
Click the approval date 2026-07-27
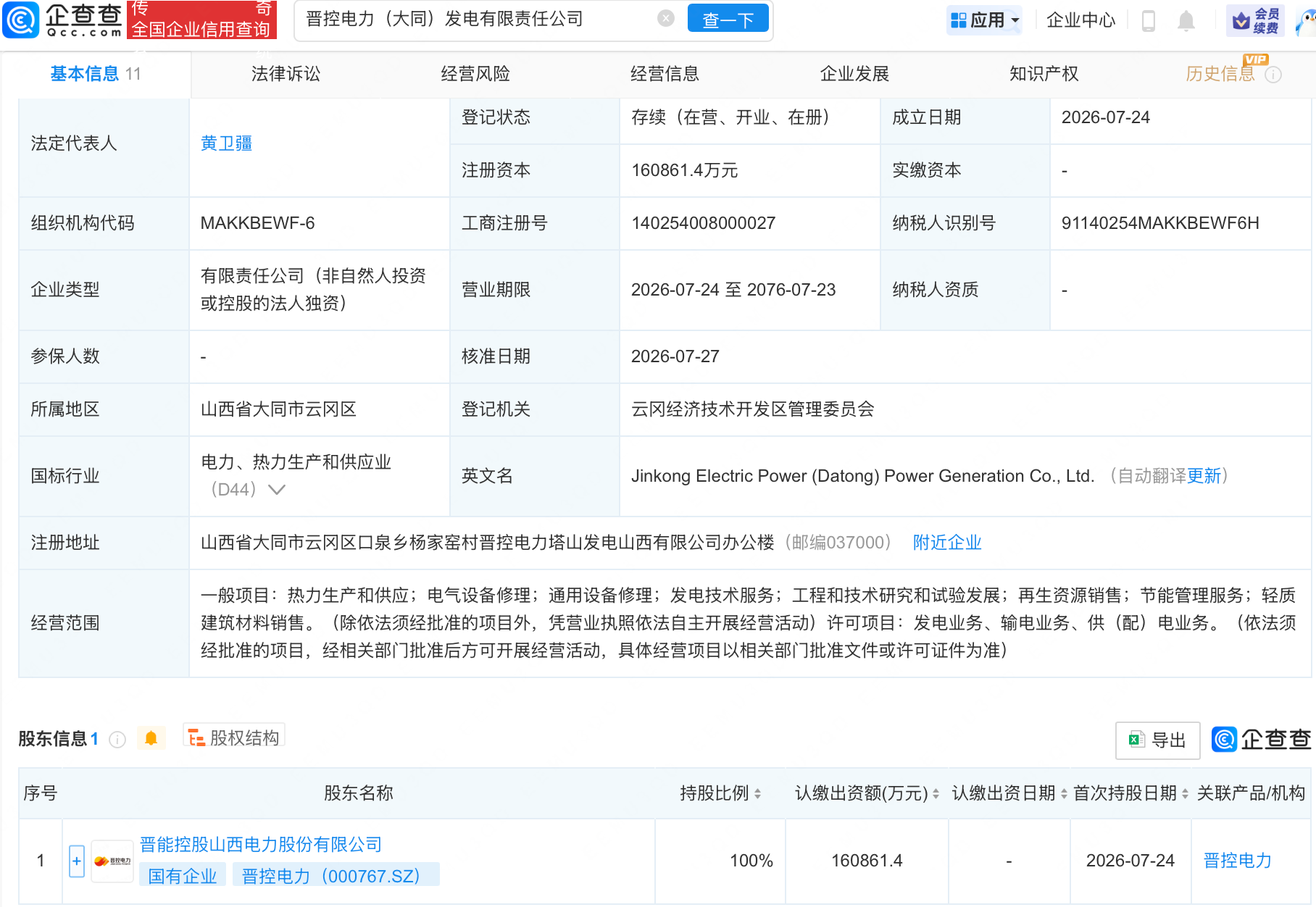pos(675,356)
